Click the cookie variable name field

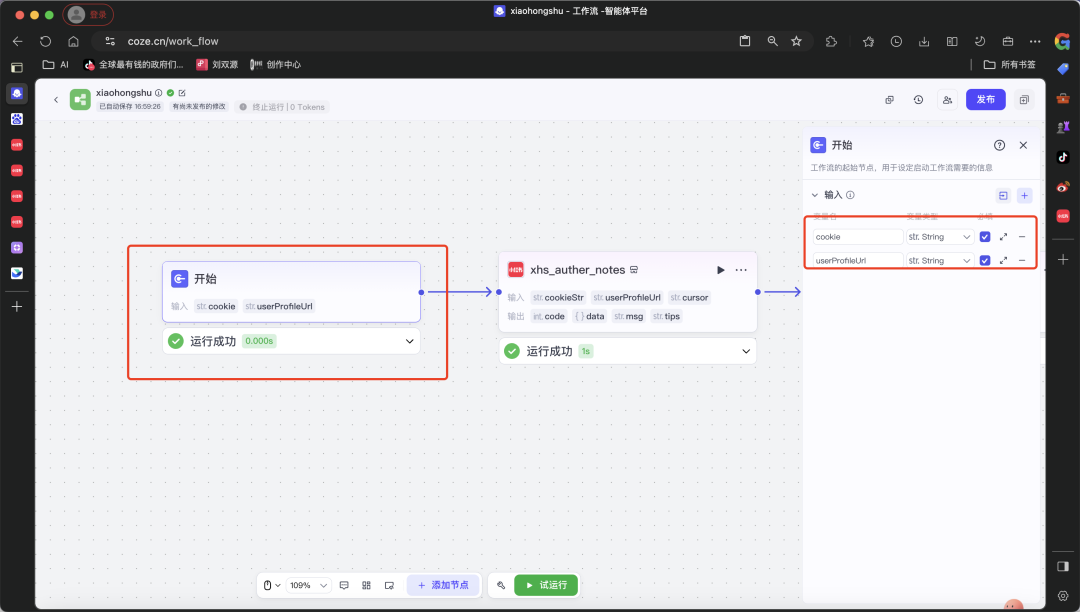(x=858, y=237)
